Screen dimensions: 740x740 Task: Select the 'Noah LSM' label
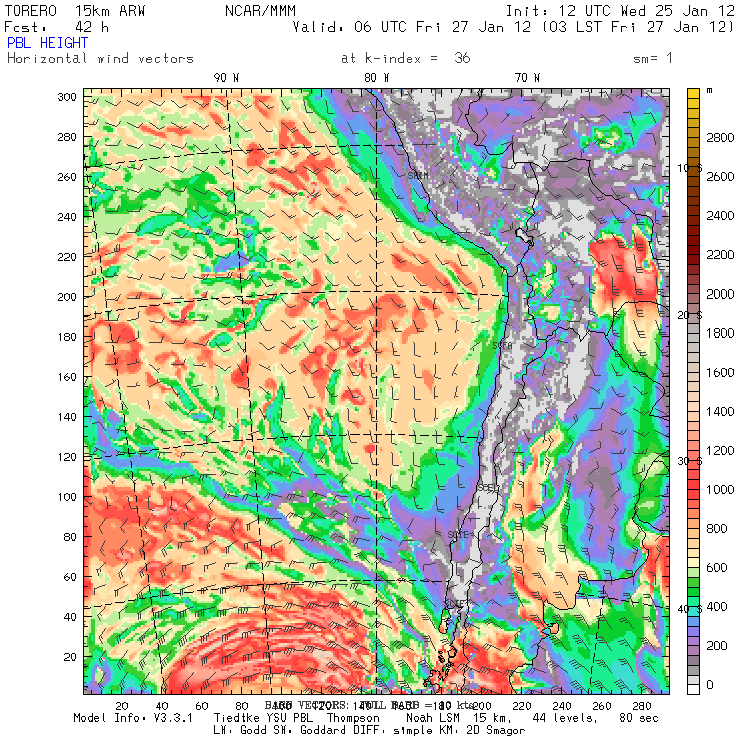click(433, 718)
